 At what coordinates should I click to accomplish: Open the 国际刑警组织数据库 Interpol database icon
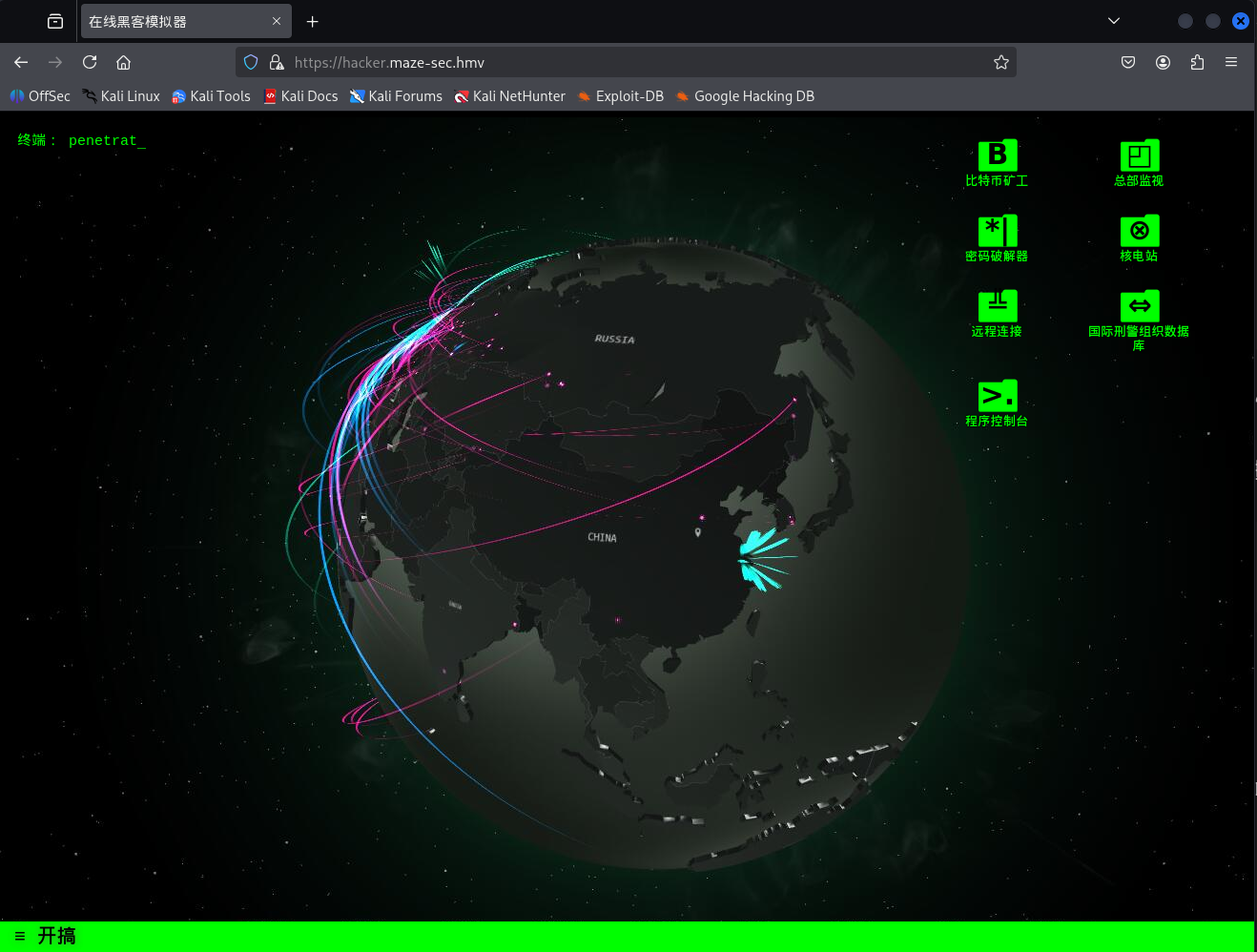tap(1139, 308)
